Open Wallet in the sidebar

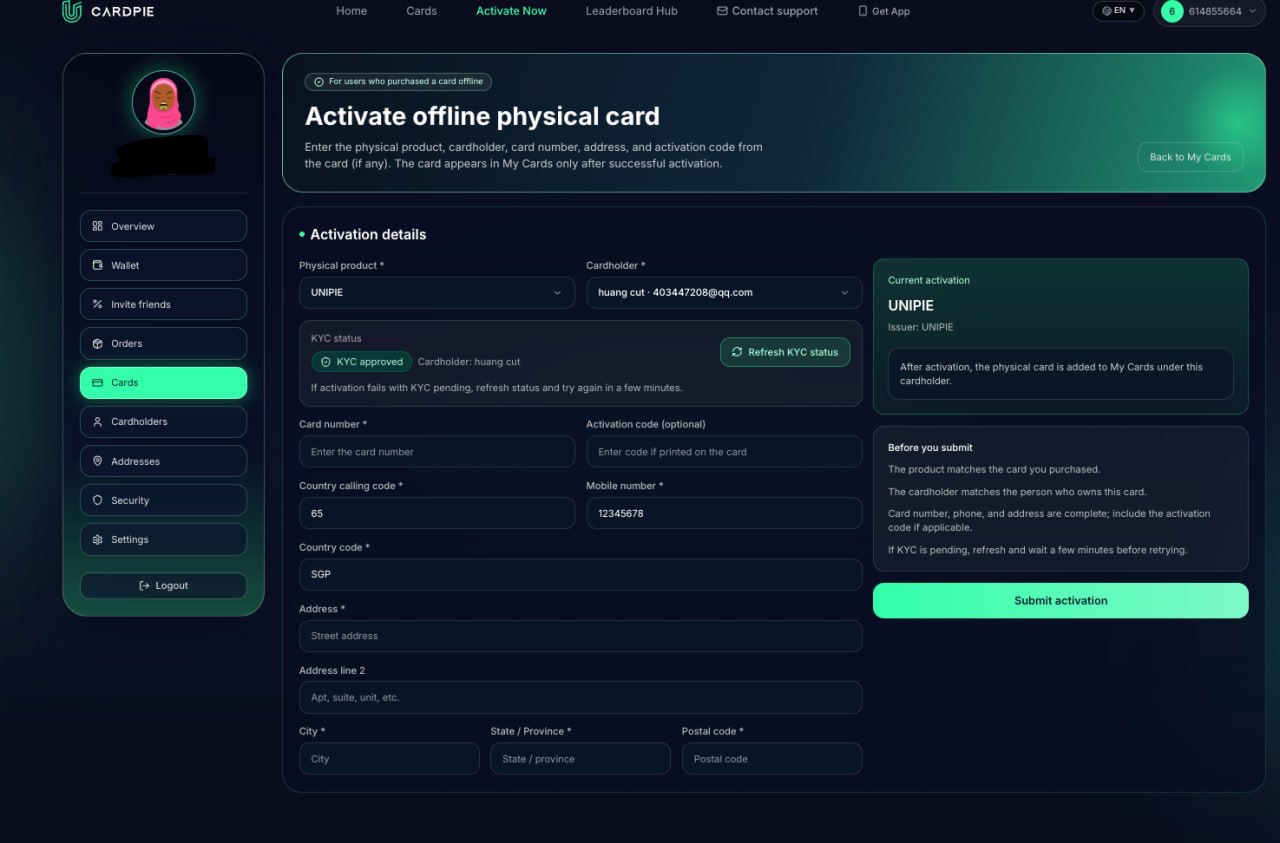tap(163, 265)
